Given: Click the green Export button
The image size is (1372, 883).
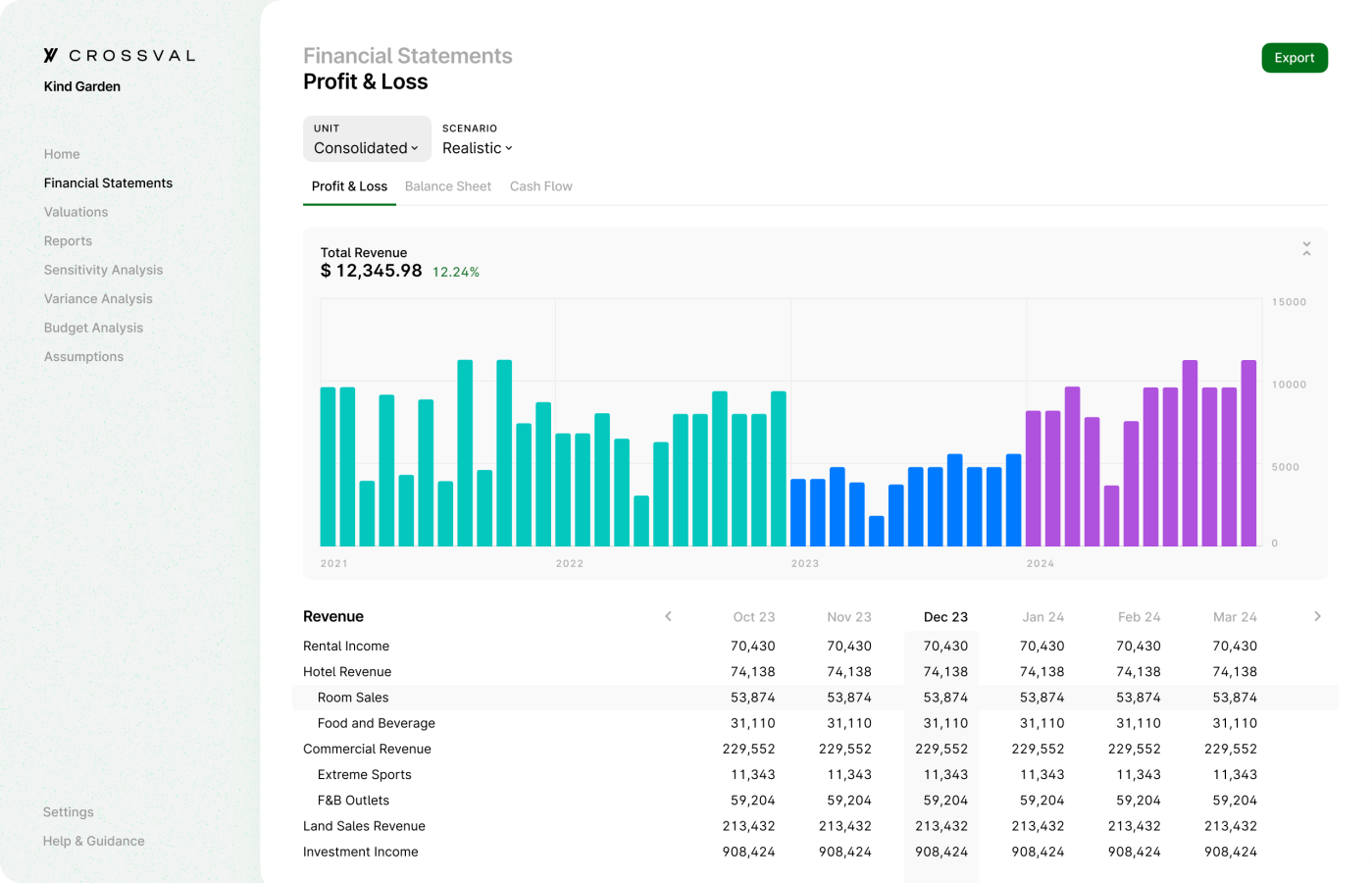Looking at the screenshot, I should [1295, 58].
